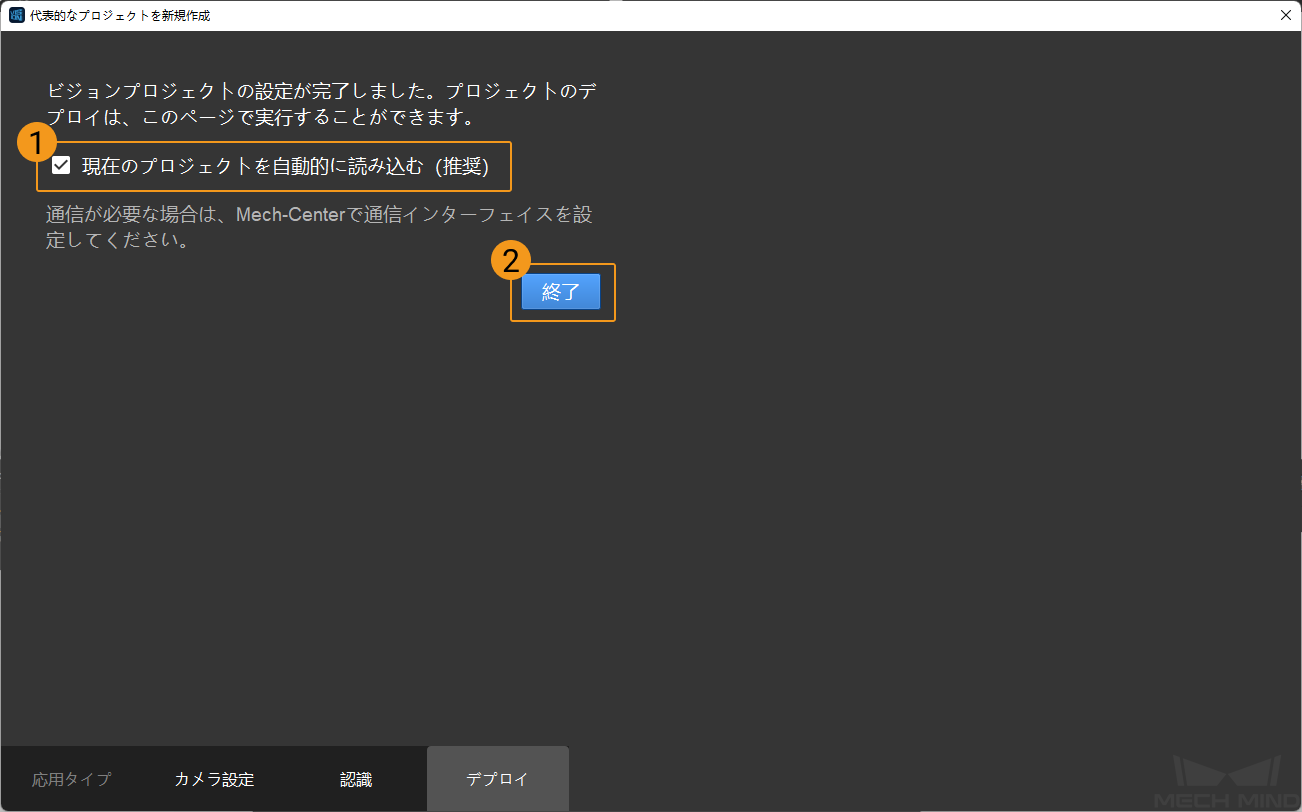Uncheck 現在のプロジェクトを自動的に読み込む checkbox

coord(61,166)
